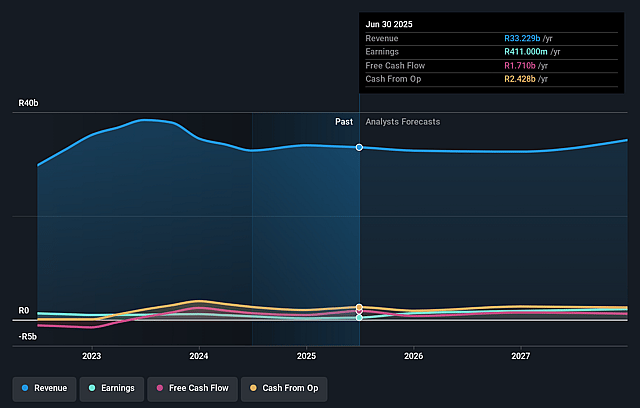Click the Jun 30 2025 tooltip header
Screen dimensions: 640x408
tap(389, 24)
